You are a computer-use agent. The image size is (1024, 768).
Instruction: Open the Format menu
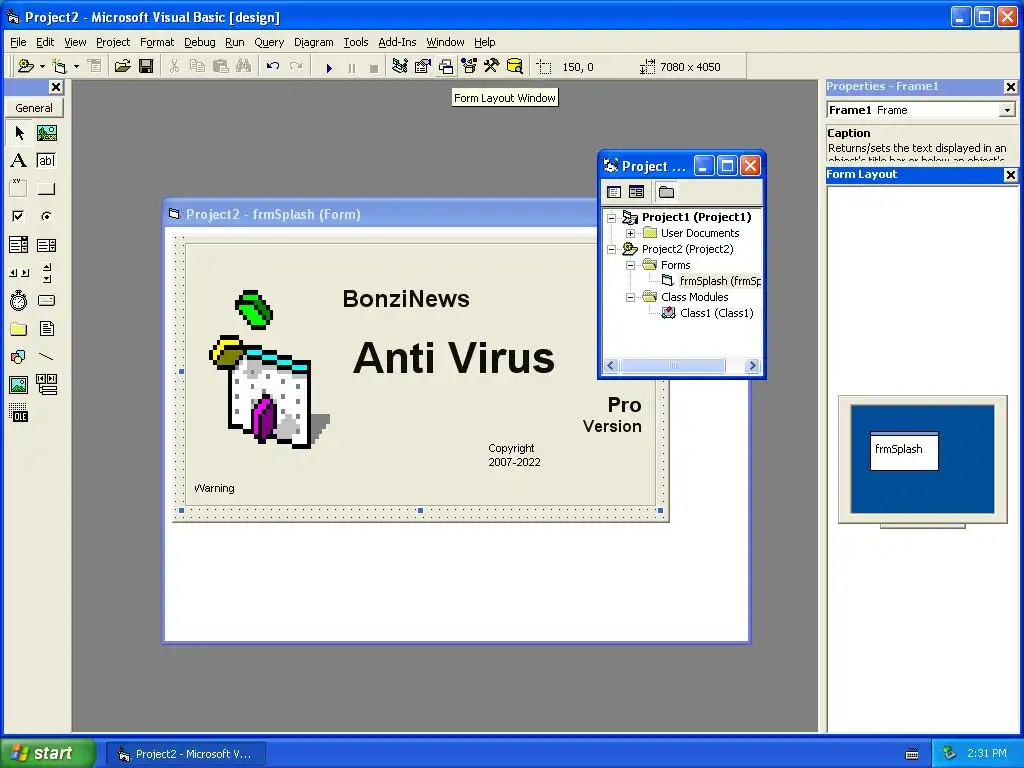[157, 42]
